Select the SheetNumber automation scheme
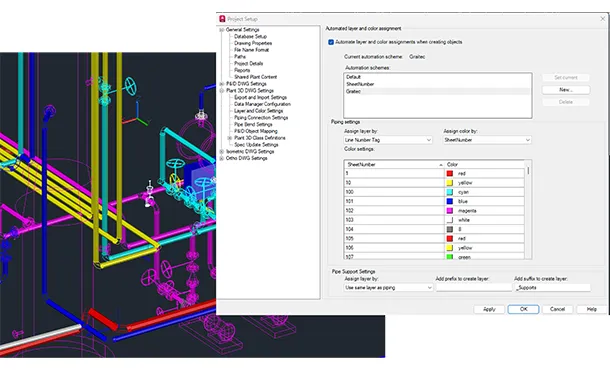Viewport: 610px width, 370px height. (x=437, y=84)
